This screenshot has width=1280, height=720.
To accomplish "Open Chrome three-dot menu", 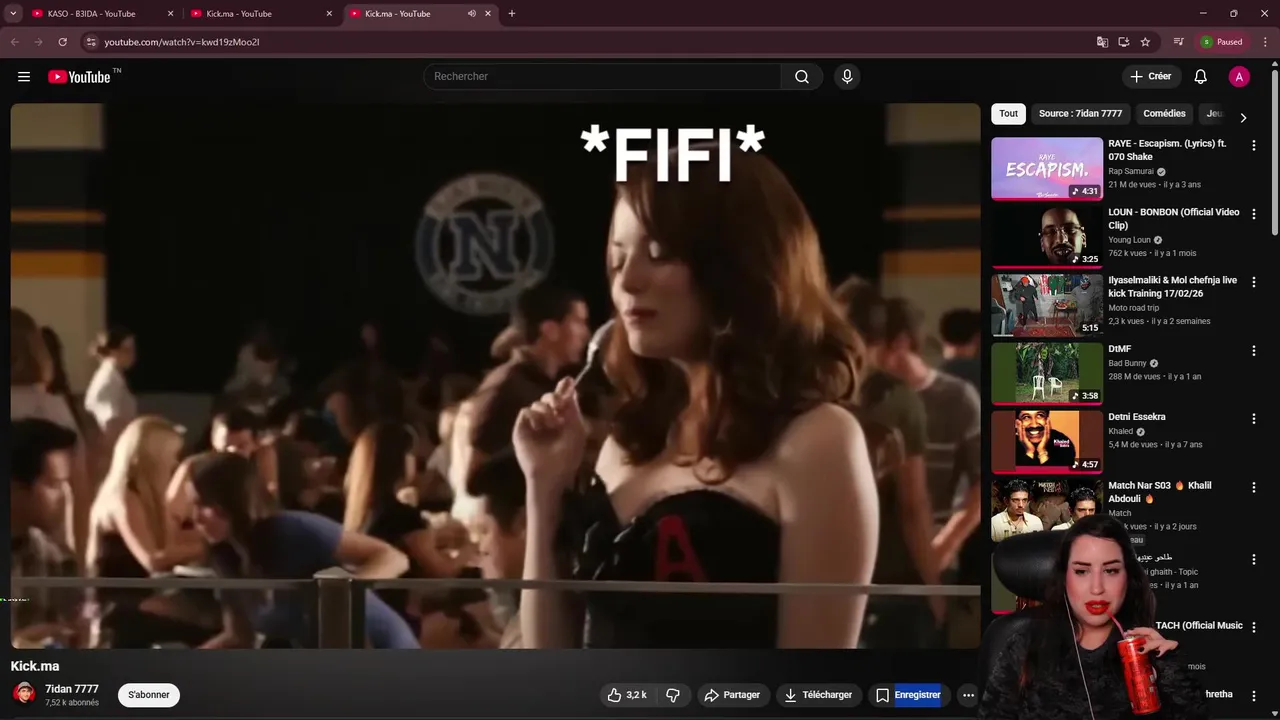I will (x=1263, y=42).
